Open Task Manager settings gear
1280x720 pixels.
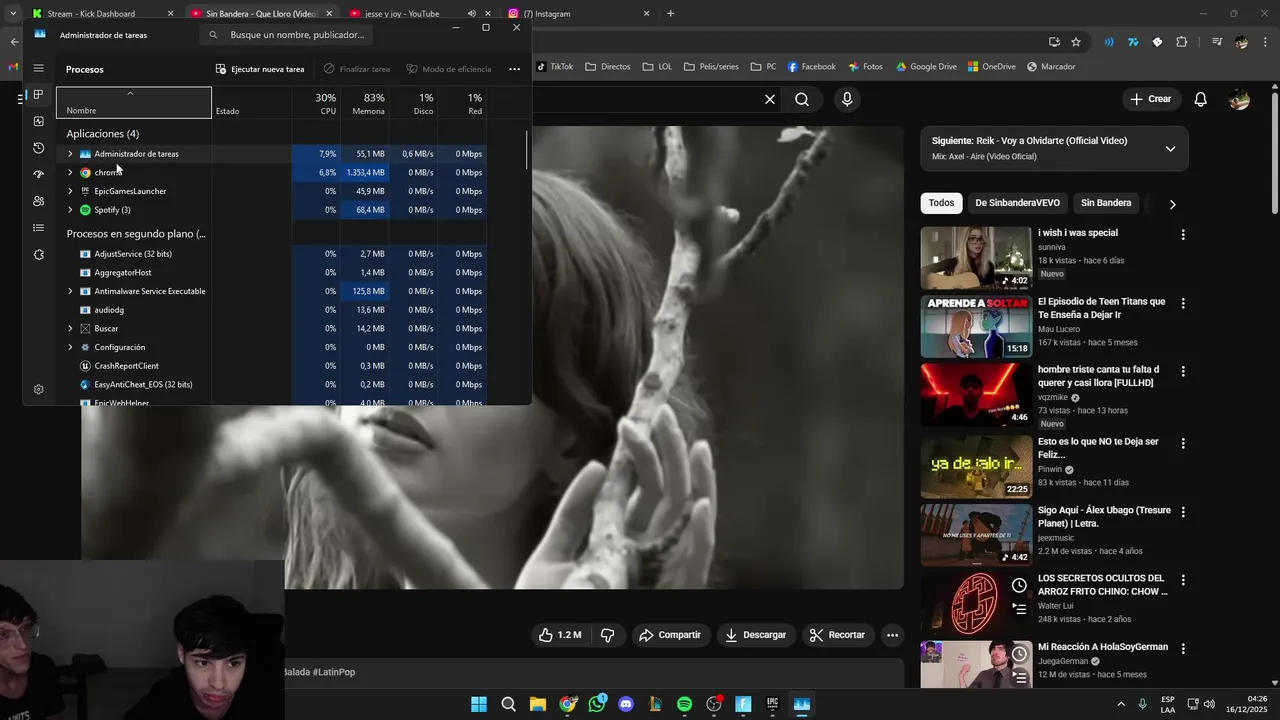[x=38, y=389]
